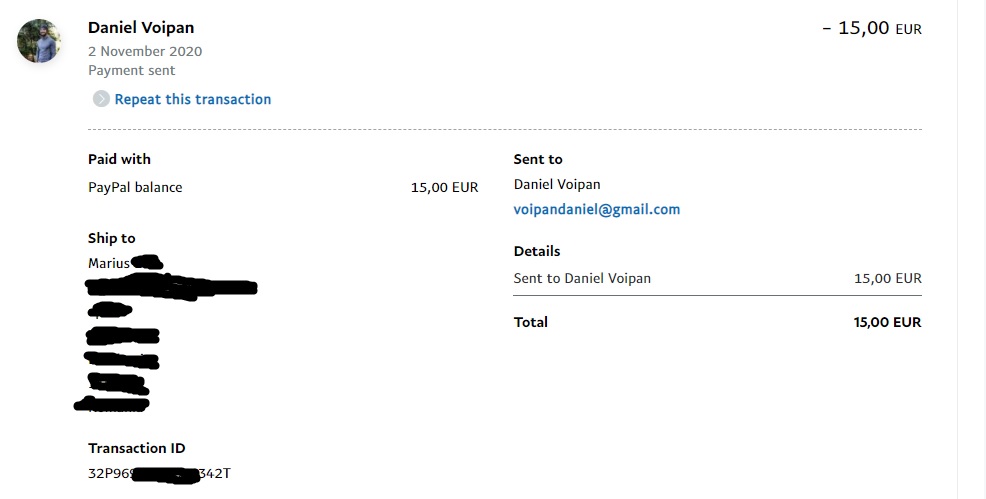Click the Total label
The height and width of the screenshot is (499, 986).
tap(531, 322)
